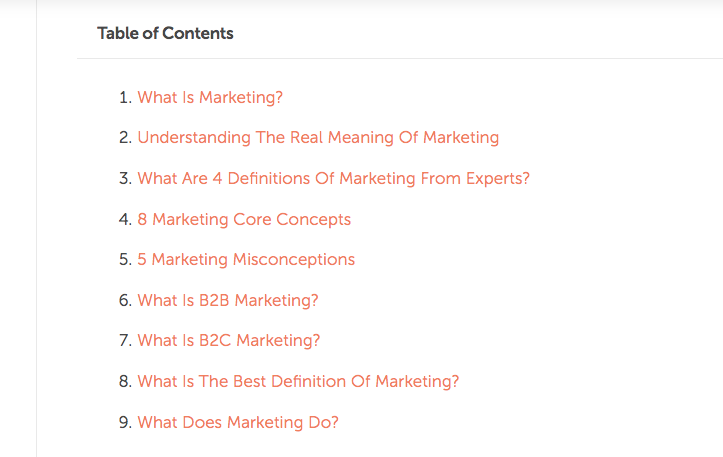Image resolution: width=723 pixels, height=457 pixels.
Task: Select the 8 Marketing Core Concepts link
Action: (244, 219)
